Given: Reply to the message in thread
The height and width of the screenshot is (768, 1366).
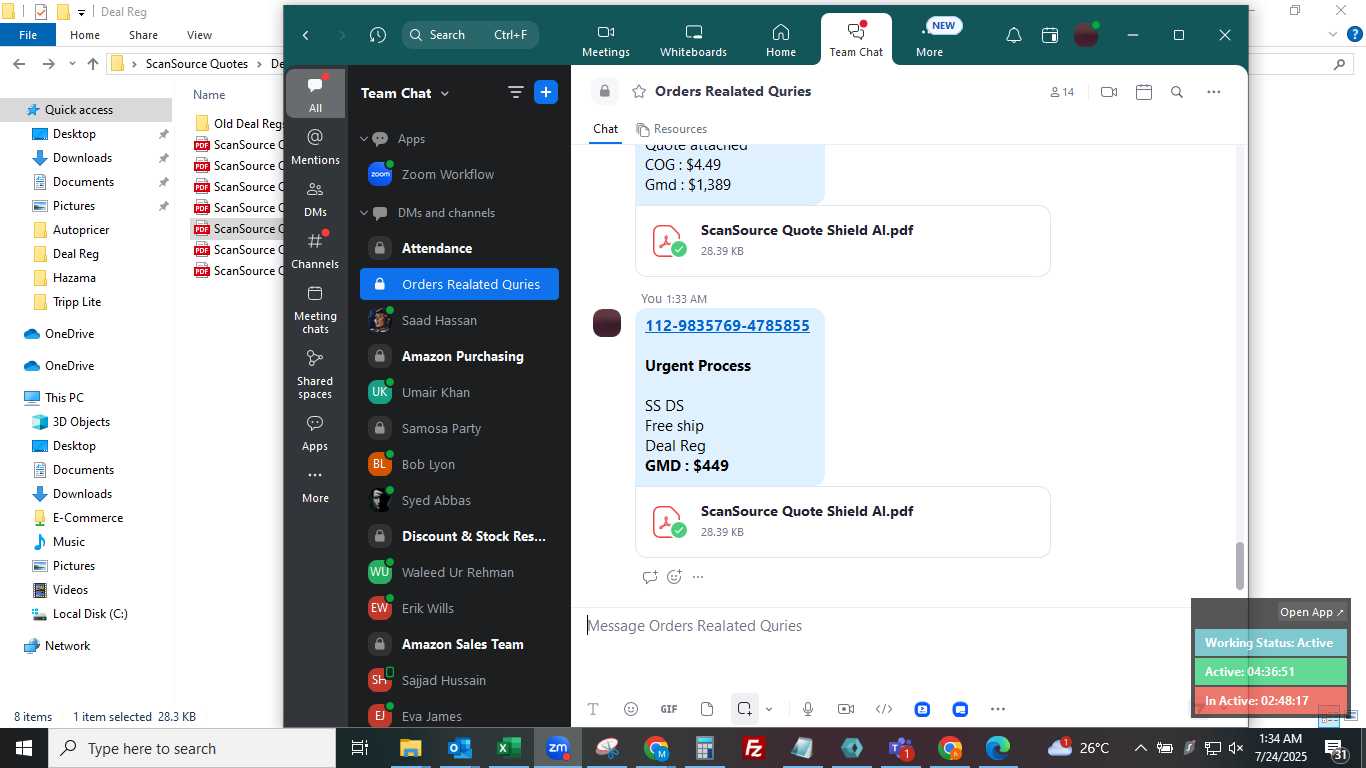Looking at the screenshot, I should coord(650,577).
